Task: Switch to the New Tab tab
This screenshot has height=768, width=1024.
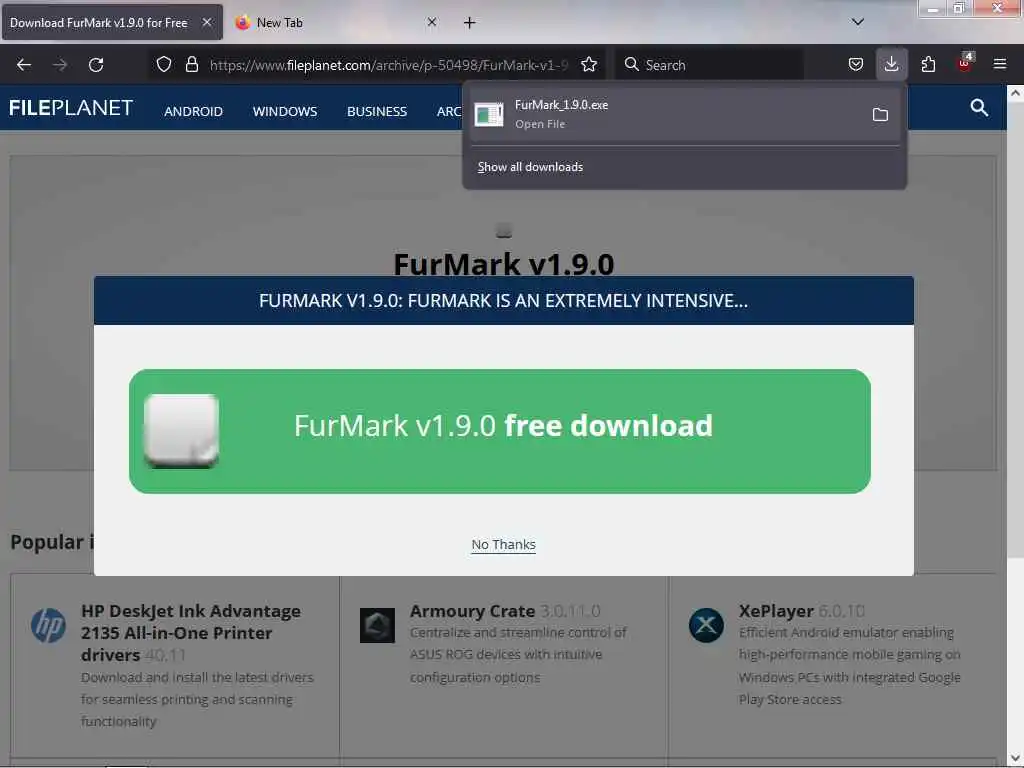Action: point(337,22)
